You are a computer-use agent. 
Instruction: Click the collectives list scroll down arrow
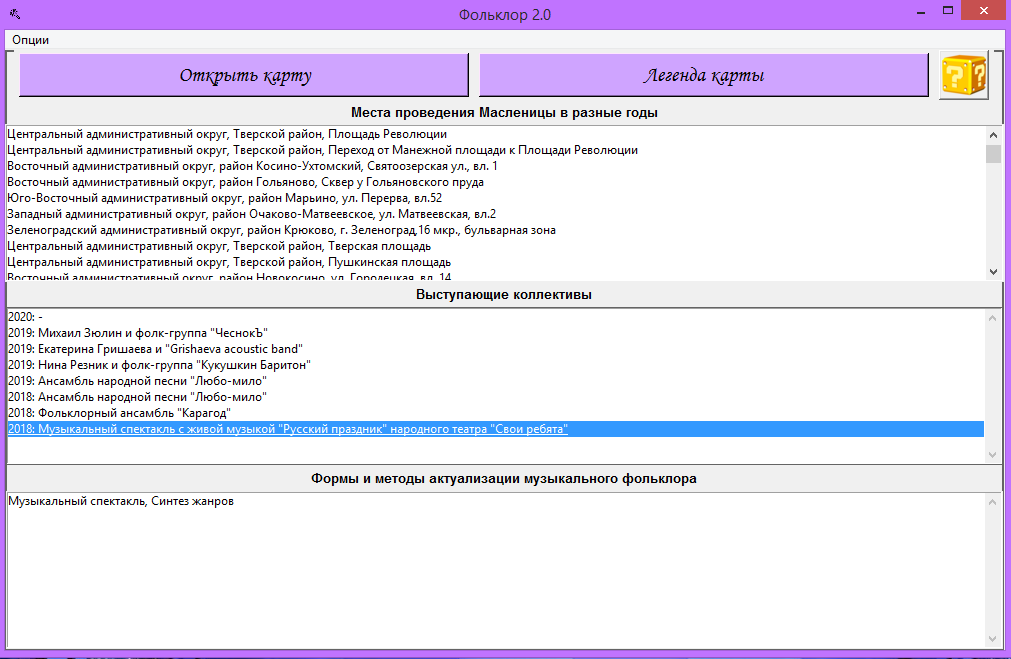pyautogui.click(x=993, y=455)
